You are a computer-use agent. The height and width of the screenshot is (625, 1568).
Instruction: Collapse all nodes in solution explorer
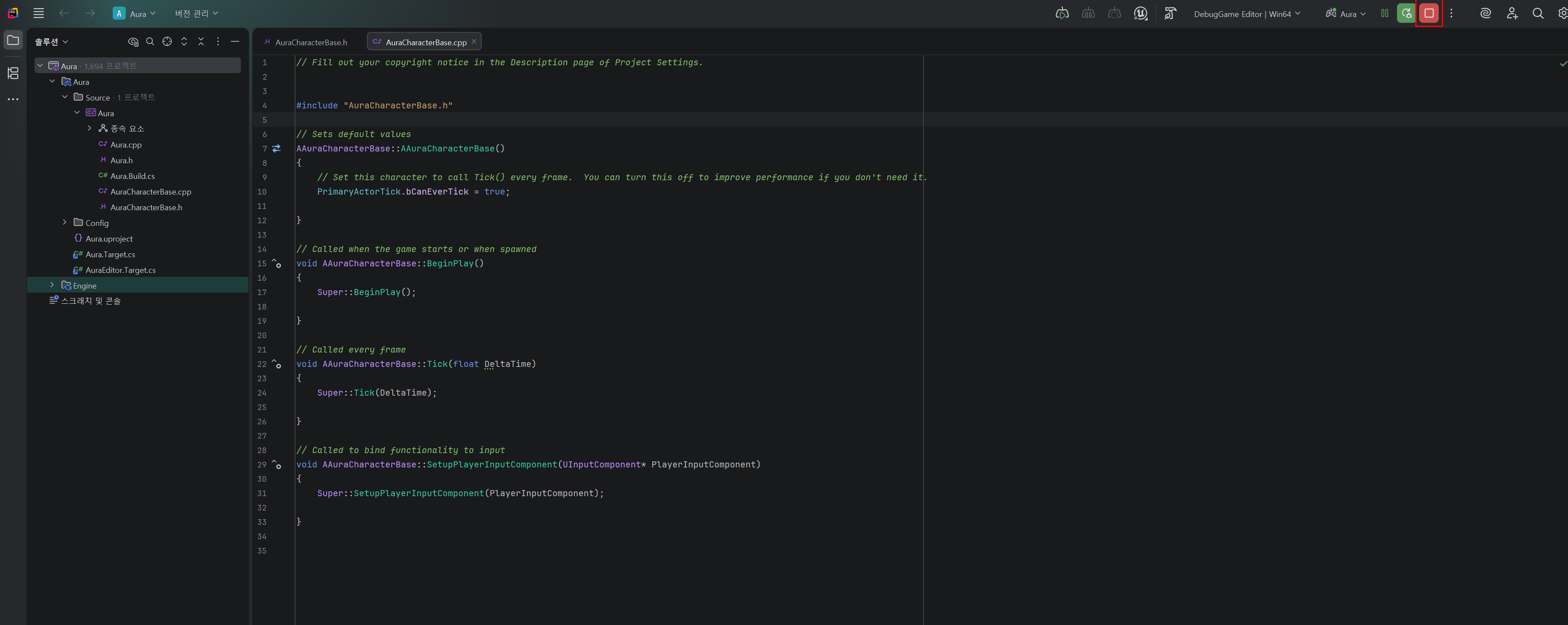(x=201, y=41)
